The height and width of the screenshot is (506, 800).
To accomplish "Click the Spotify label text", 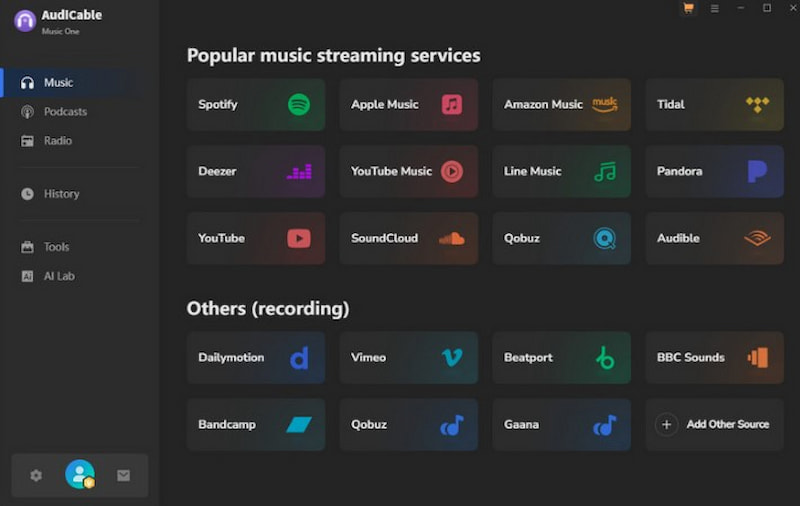I will [218, 105].
